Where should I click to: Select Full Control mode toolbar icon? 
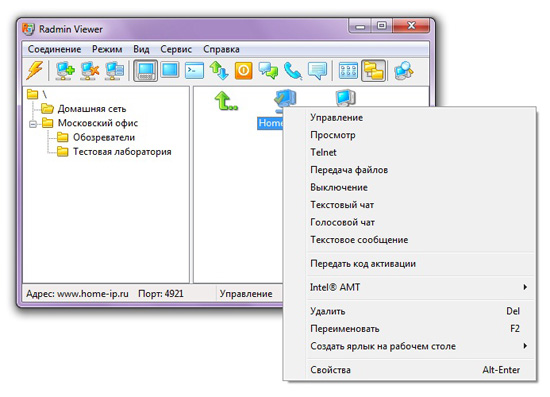(146, 70)
